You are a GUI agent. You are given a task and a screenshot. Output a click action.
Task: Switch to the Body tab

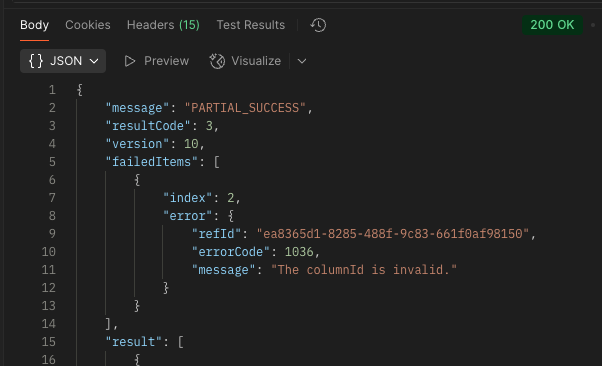click(35, 25)
